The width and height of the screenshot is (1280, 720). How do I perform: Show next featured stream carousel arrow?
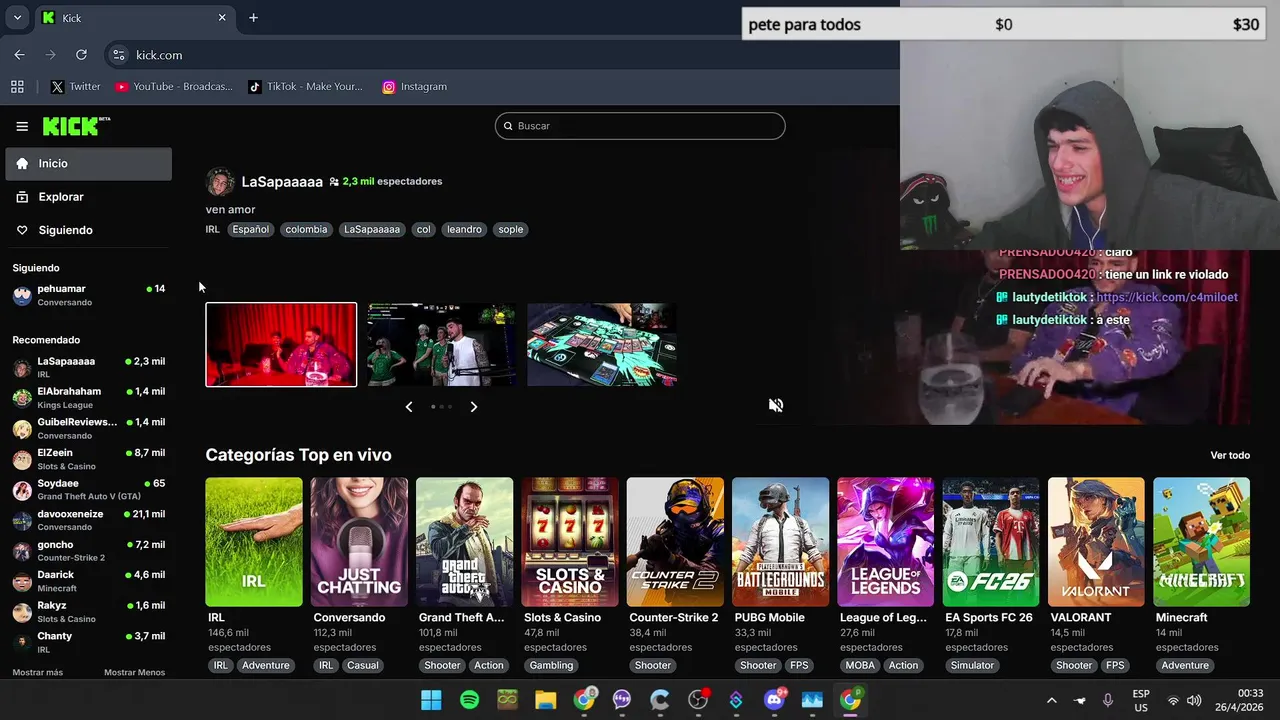click(474, 407)
